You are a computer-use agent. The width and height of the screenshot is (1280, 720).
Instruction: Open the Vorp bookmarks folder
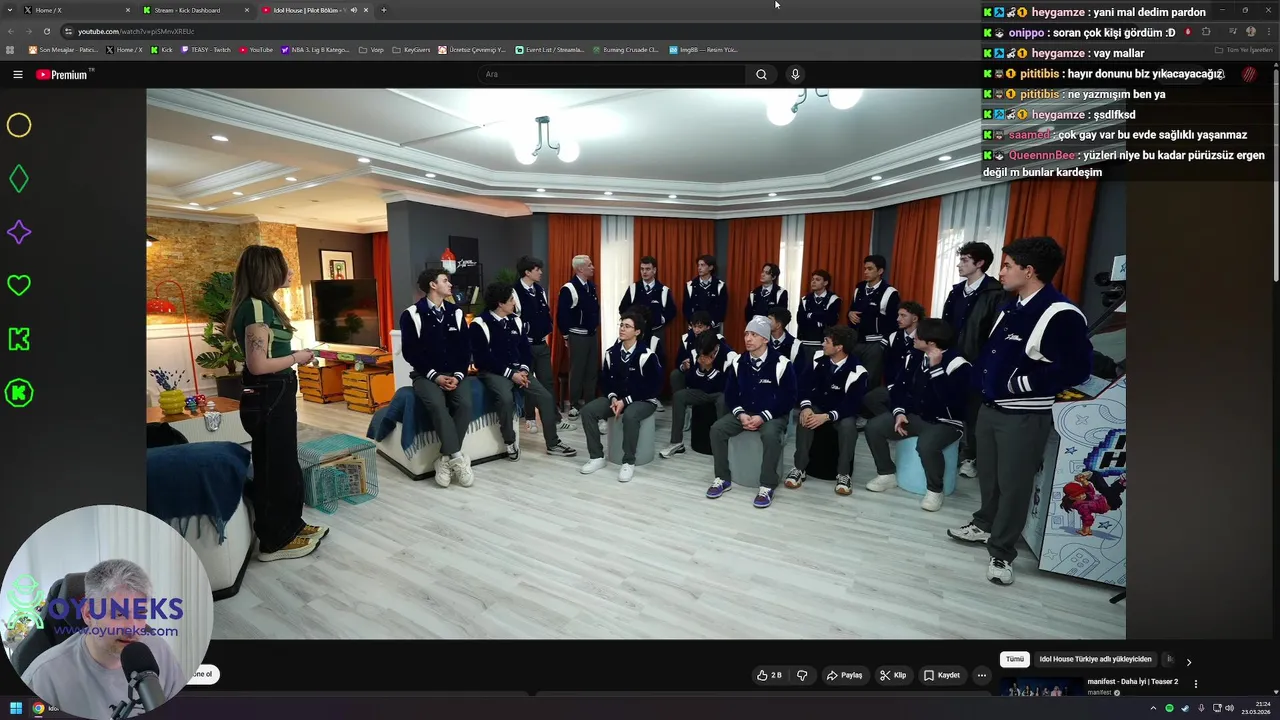point(371,49)
